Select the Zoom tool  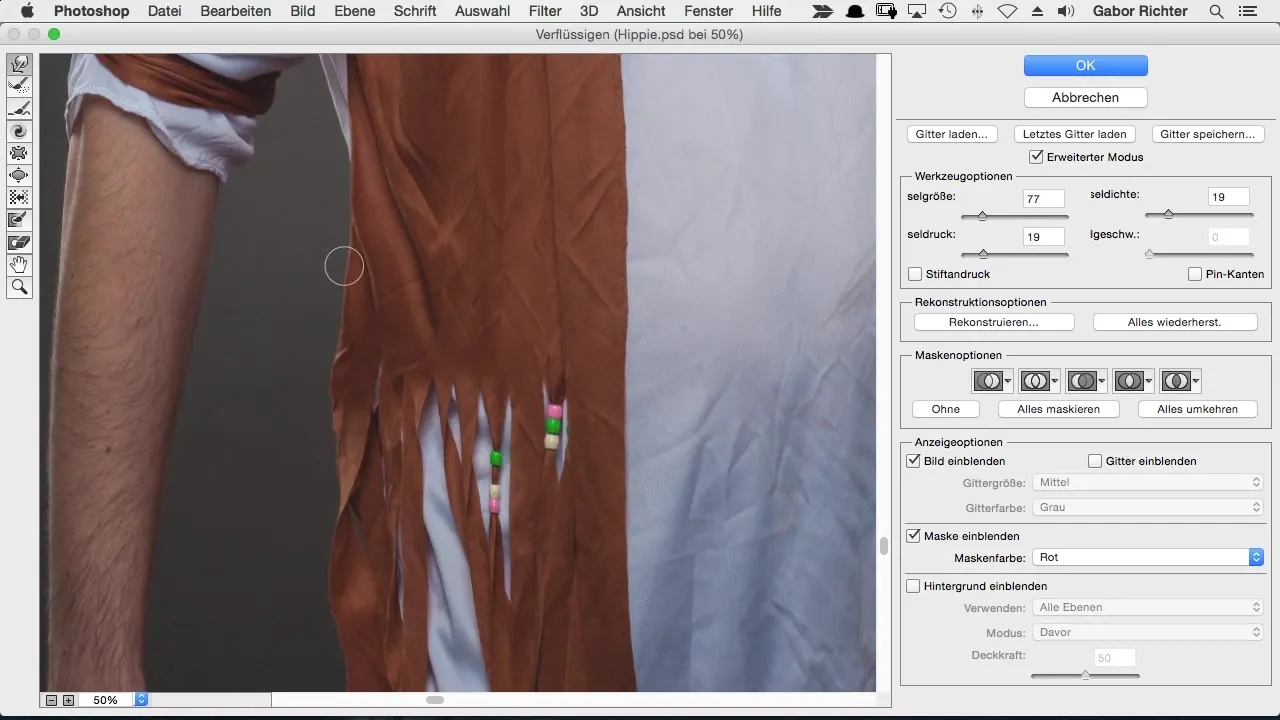(x=19, y=287)
